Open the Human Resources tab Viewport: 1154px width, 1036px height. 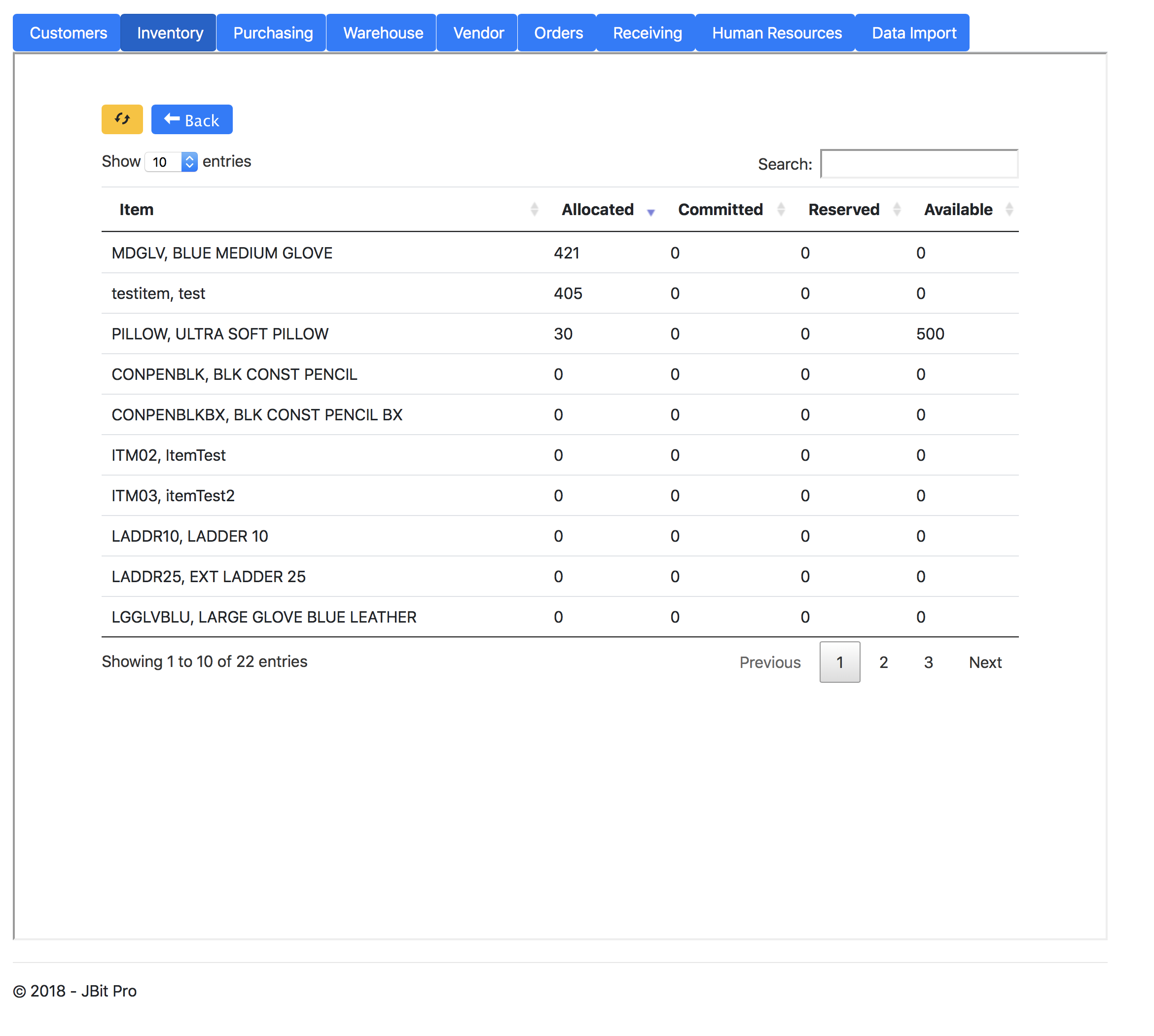tap(776, 33)
